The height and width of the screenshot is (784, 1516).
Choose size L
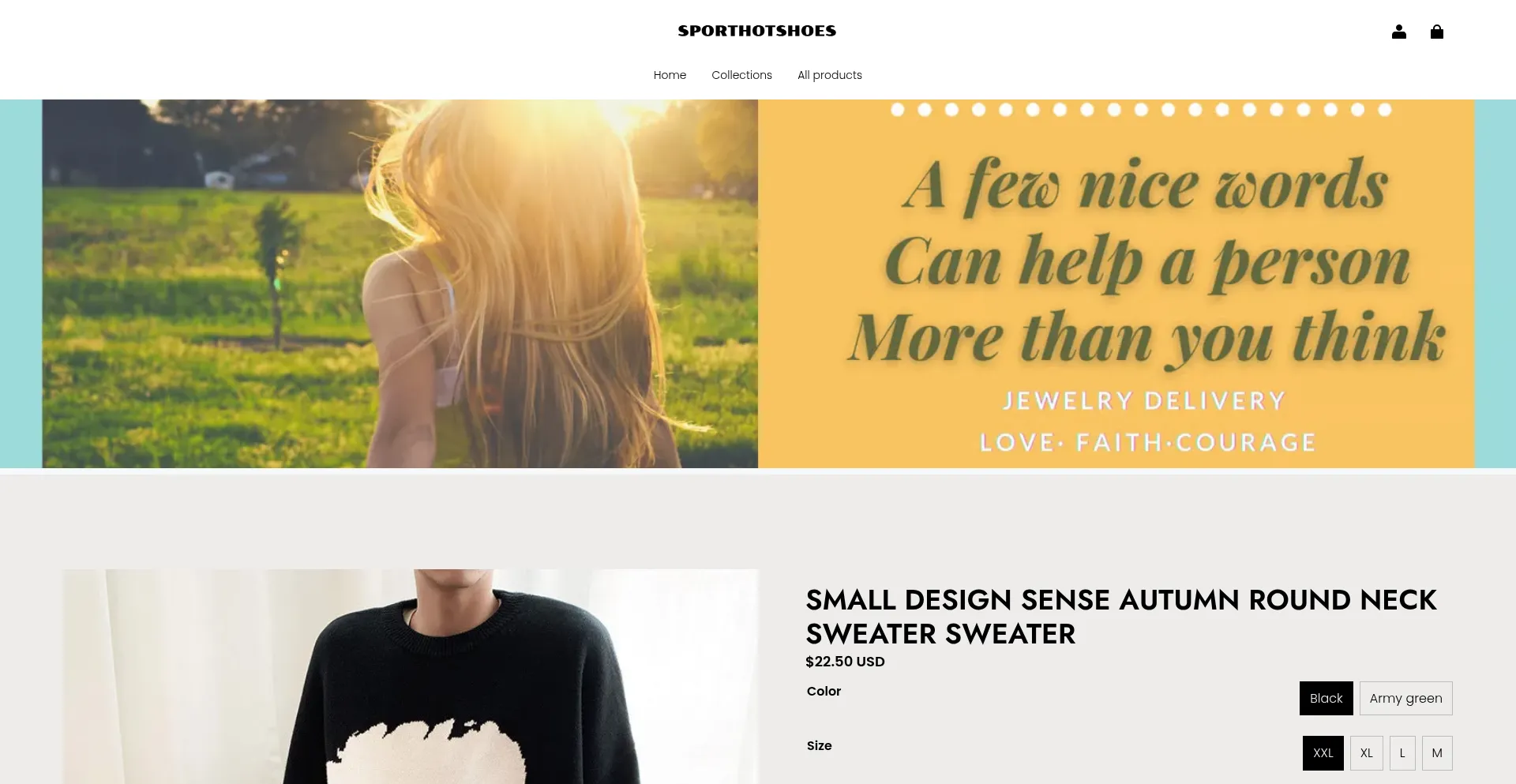click(1402, 753)
